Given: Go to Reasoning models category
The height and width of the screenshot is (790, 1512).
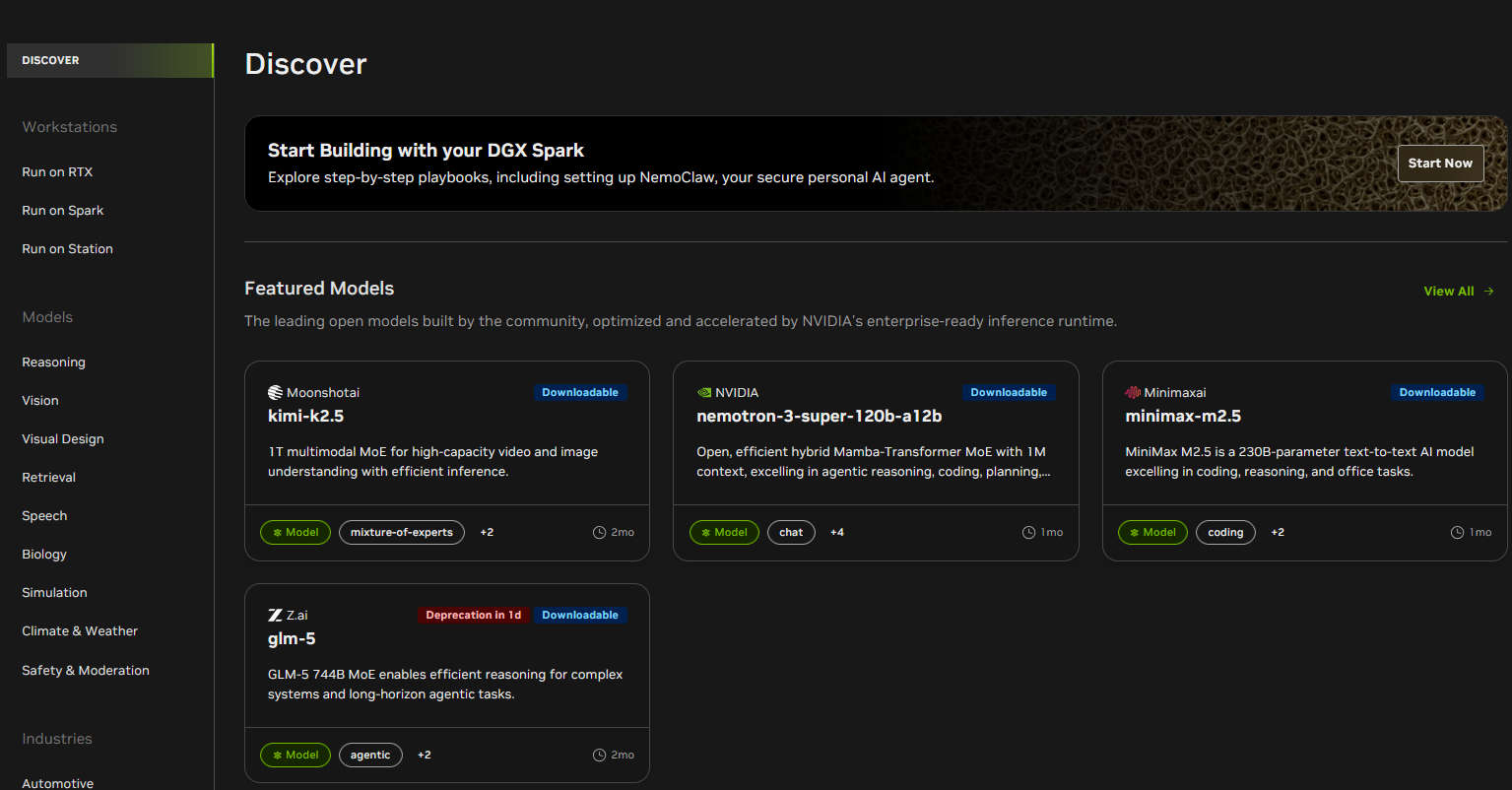Looking at the screenshot, I should (x=53, y=362).
